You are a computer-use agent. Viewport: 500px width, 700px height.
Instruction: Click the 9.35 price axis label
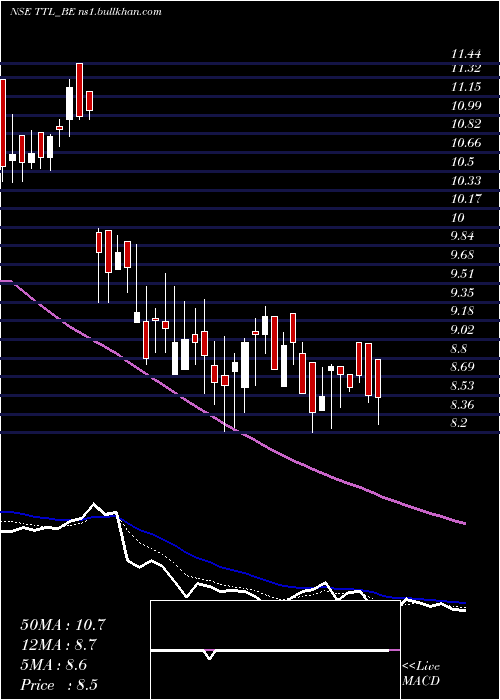click(462, 293)
